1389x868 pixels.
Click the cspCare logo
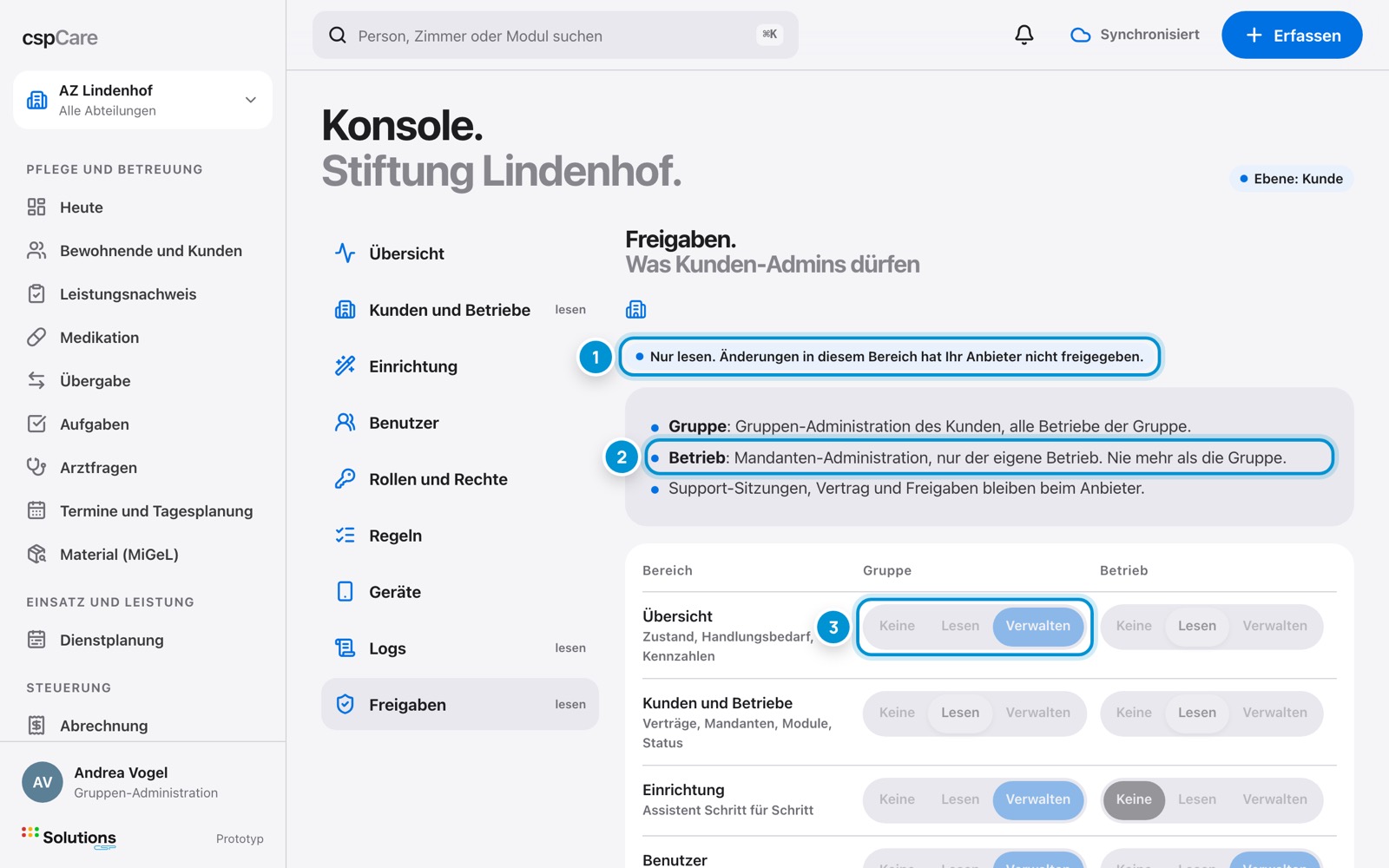click(x=60, y=37)
